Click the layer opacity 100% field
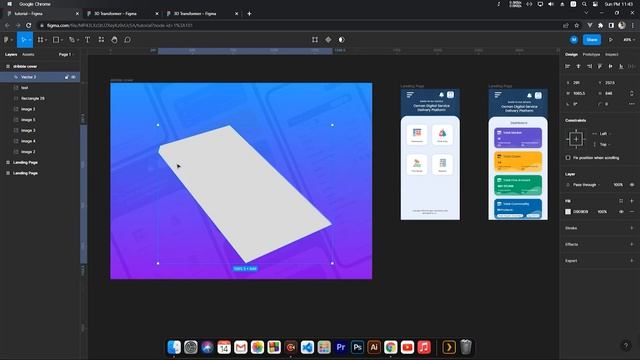The width and height of the screenshot is (640, 360). [x=618, y=185]
